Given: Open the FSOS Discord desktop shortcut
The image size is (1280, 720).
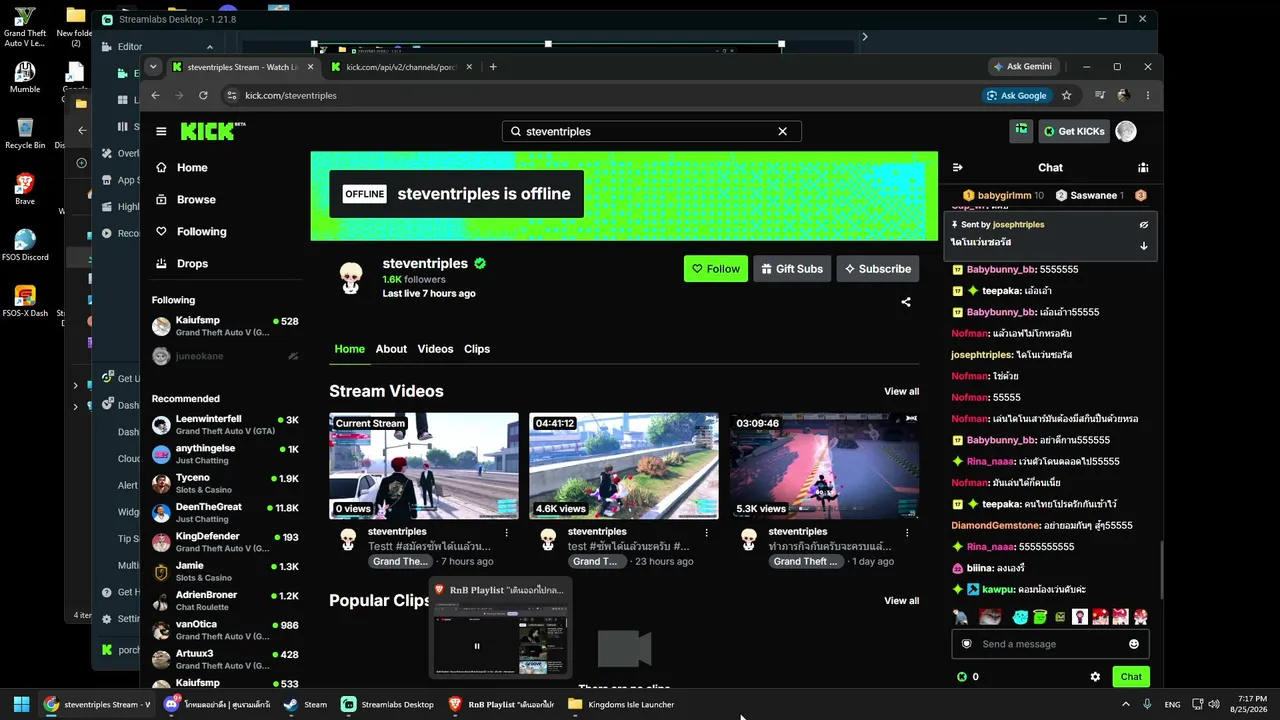Looking at the screenshot, I should 25,246.
